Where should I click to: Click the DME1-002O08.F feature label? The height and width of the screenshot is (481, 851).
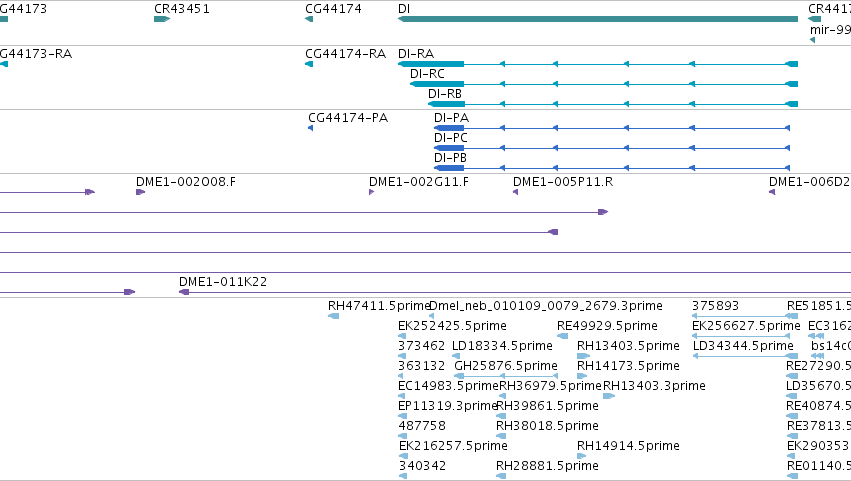pyautogui.click(x=186, y=182)
